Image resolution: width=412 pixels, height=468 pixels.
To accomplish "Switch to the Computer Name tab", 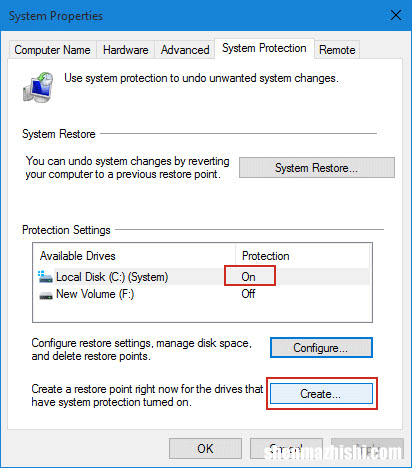I will (53, 50).
